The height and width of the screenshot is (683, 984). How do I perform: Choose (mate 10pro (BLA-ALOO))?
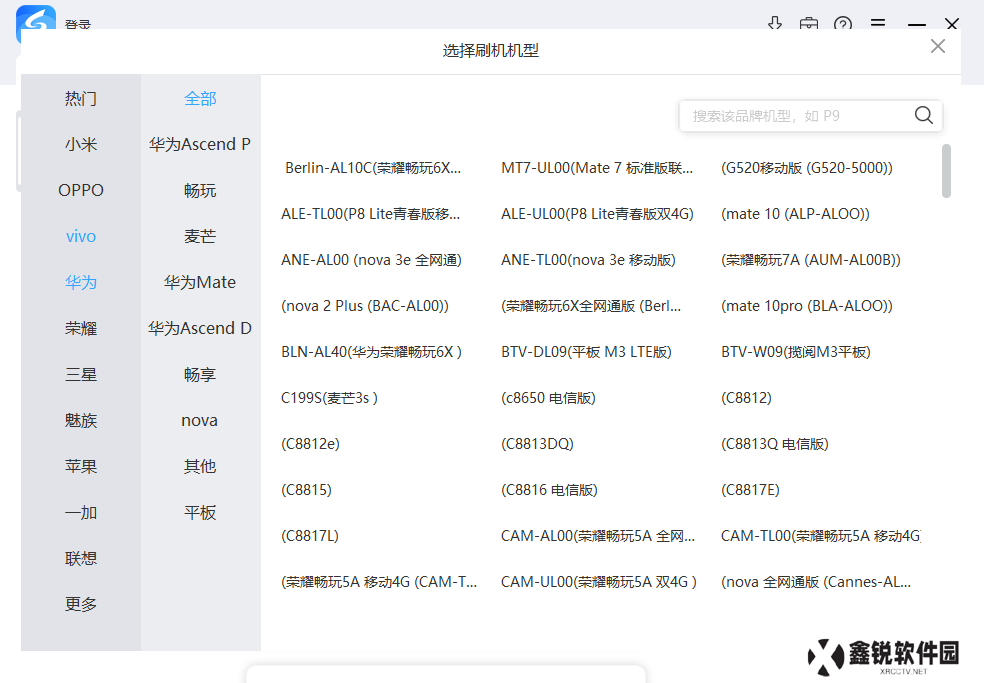(x=807, y=306)
